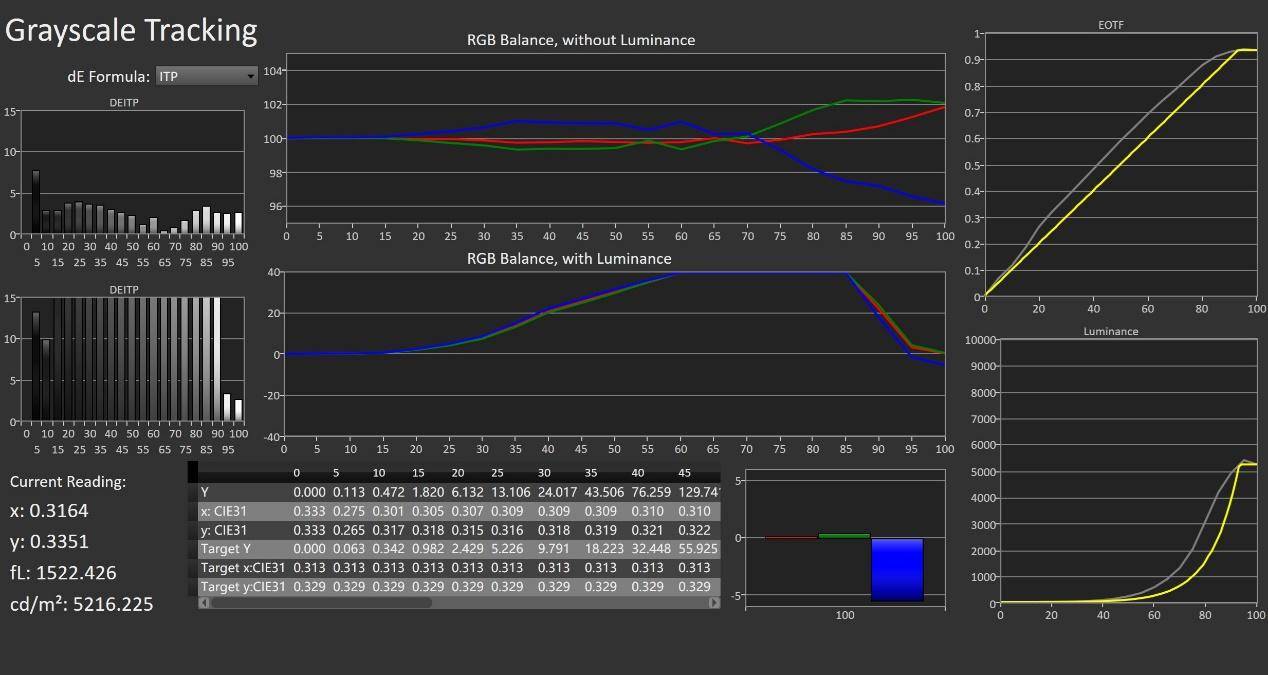1268x675 pixels.
Task: Click the 45 column header in table
Action: tap(685, 473)
